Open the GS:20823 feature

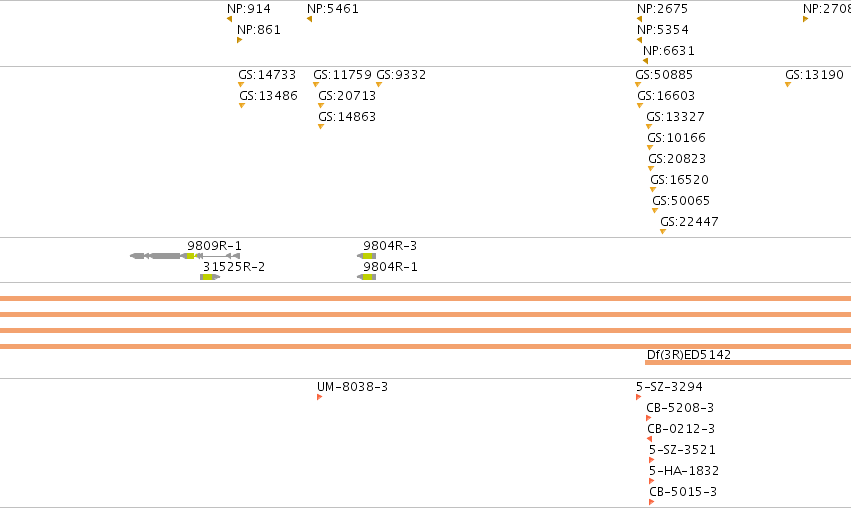coord(677,159)
